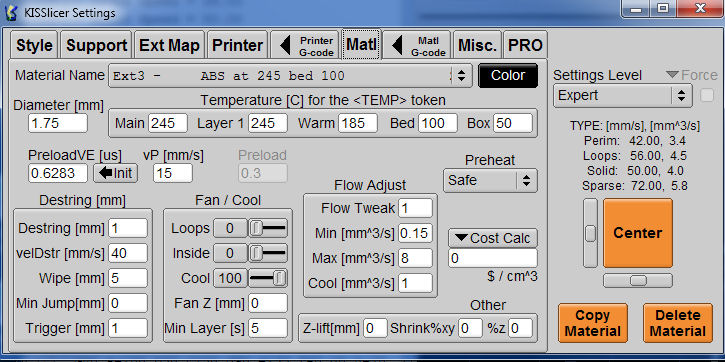Click the Copy Material button
Screen dimensions: 725x362
click(592, 323)
